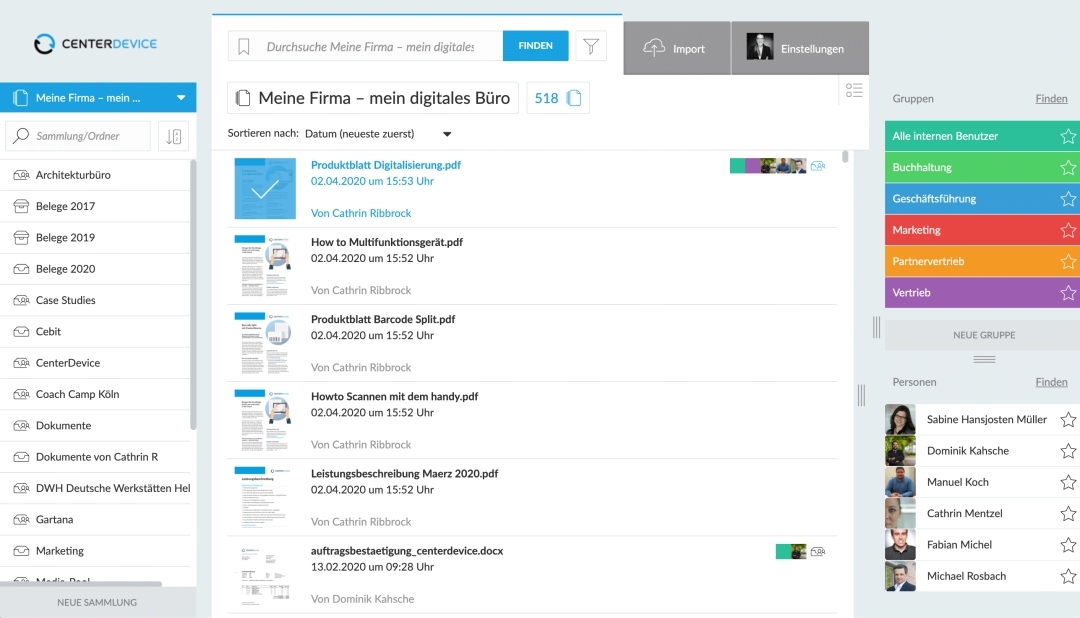This screenshot has width=1080, height=618.
Task: Click NEUE SAMMLUNG button
Action: (97, 602)
